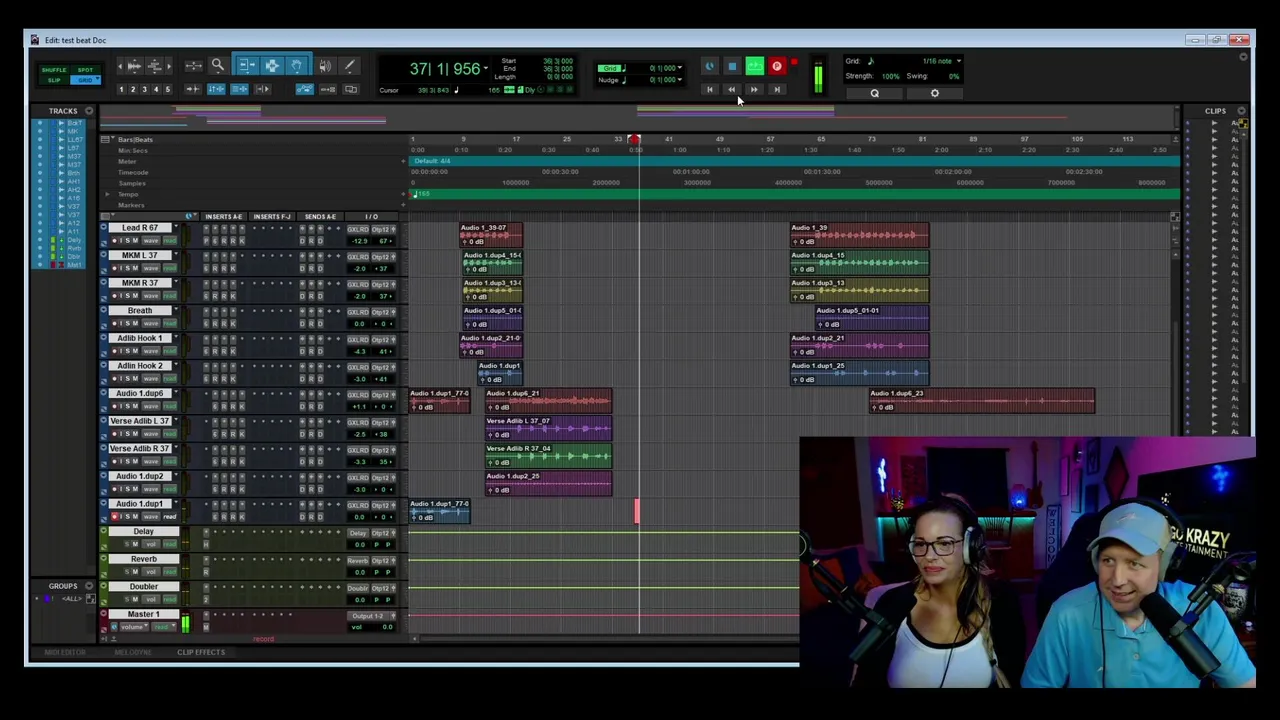The width and height of the screenshot is (1280, 720).
Task: Click zoom preset button 1
Action: point(121,89)
